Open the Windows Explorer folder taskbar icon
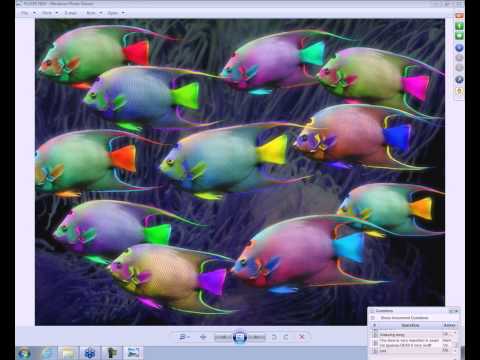This screenshot has height=360, width=480. tap(68, 353)
